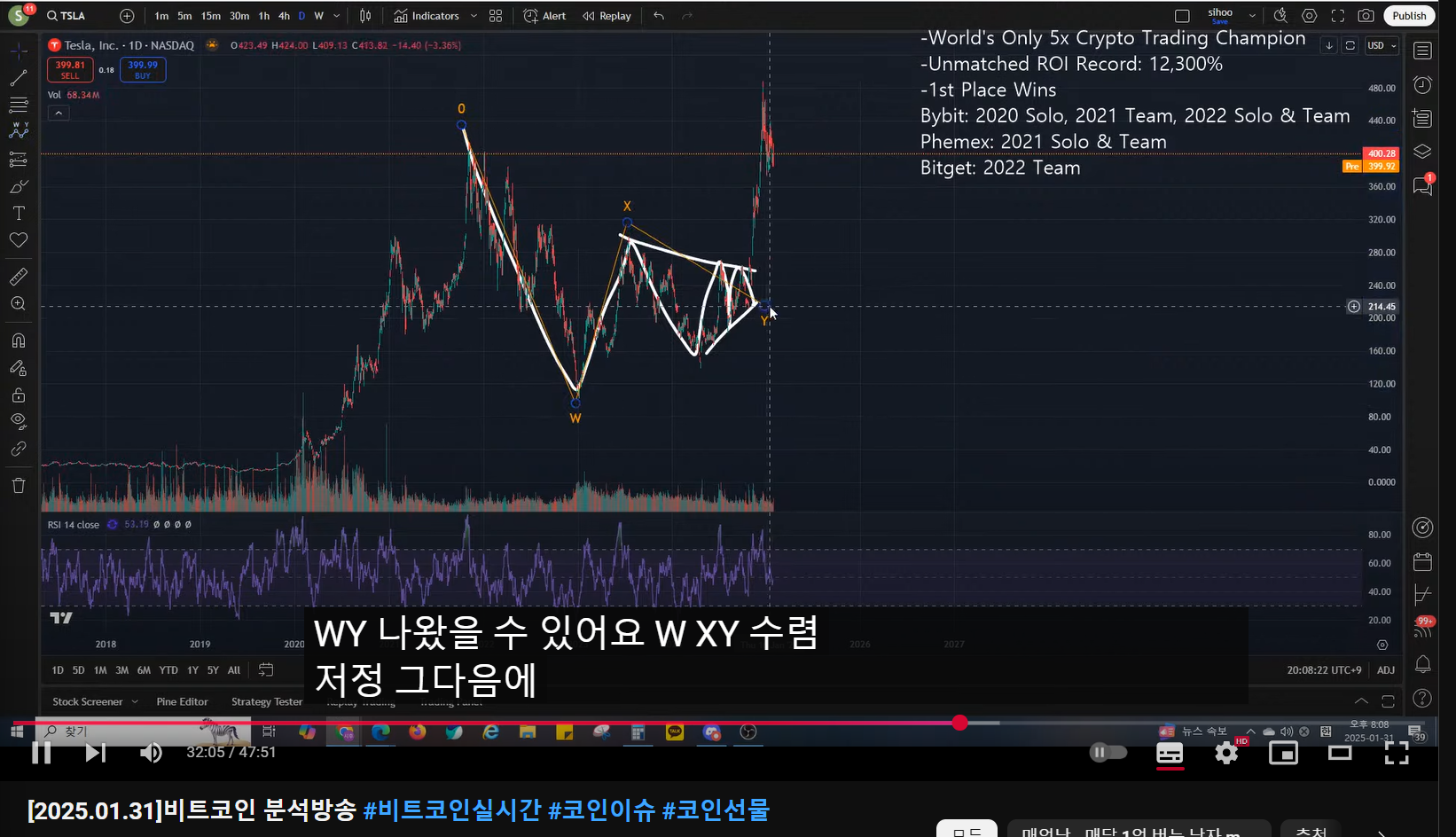Image resolution: width=1456 pixels, height=837 pixels.
Task: Toggle stay in drawing mode
Action: click(x=18, y=368)
